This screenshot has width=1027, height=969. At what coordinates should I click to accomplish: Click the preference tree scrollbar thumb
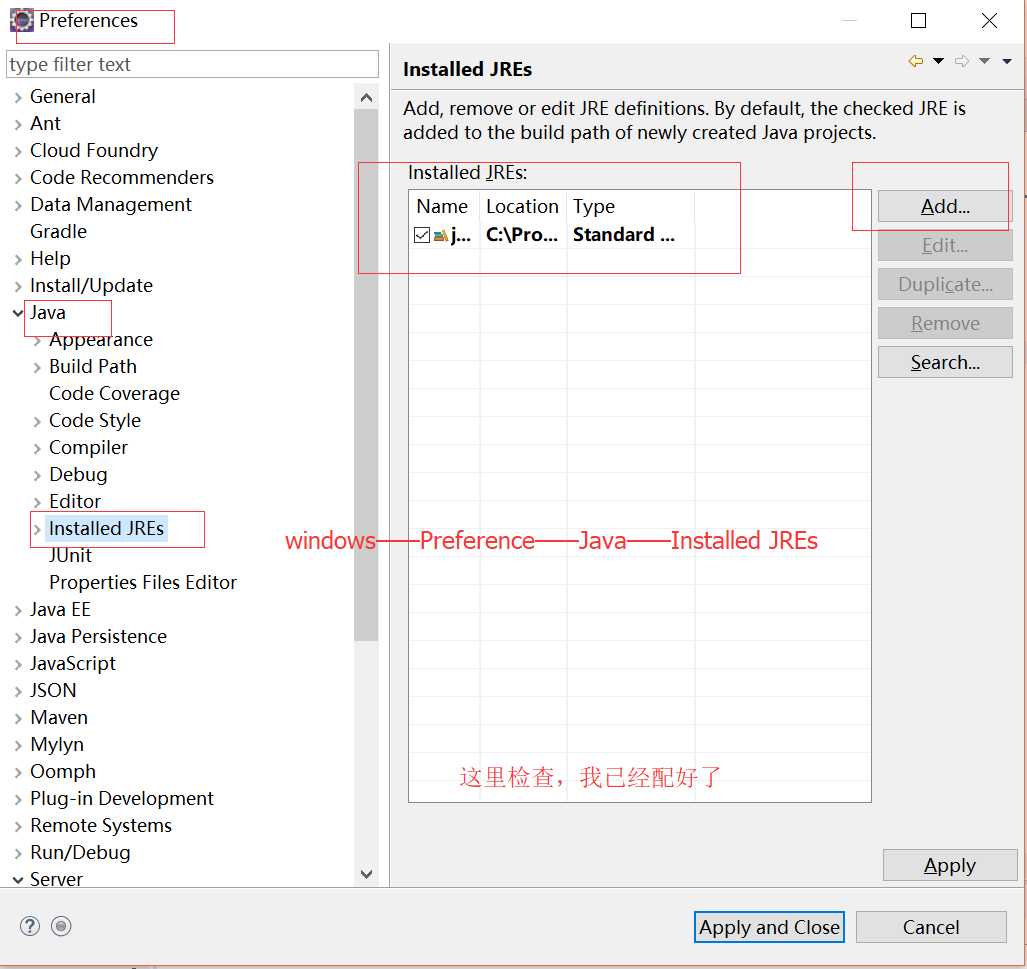(366, 375)
